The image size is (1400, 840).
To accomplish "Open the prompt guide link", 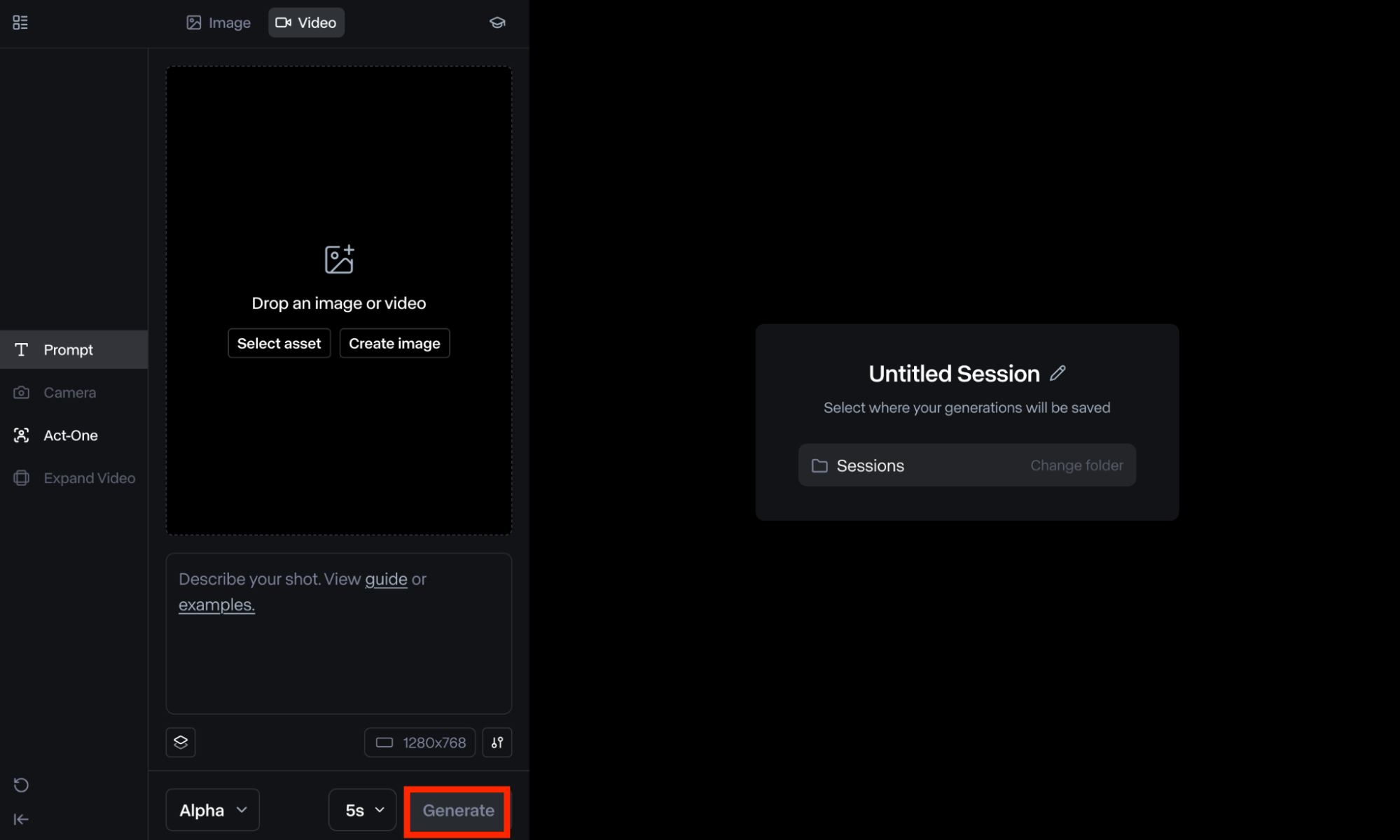I will coord(386,579).
